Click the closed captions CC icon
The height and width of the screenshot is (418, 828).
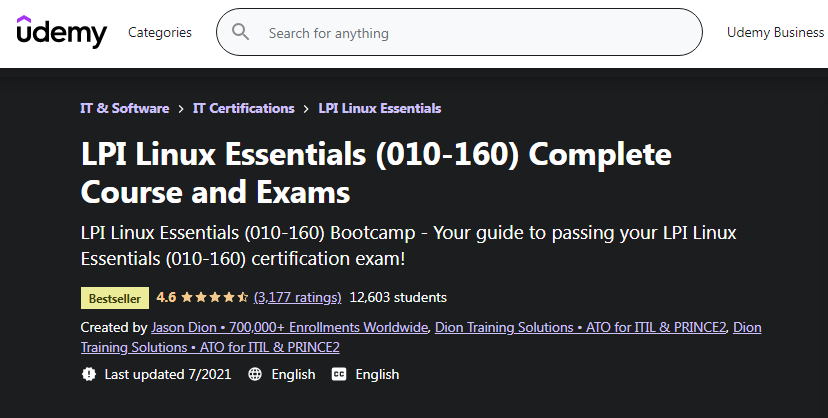click(x=338, y=374)
